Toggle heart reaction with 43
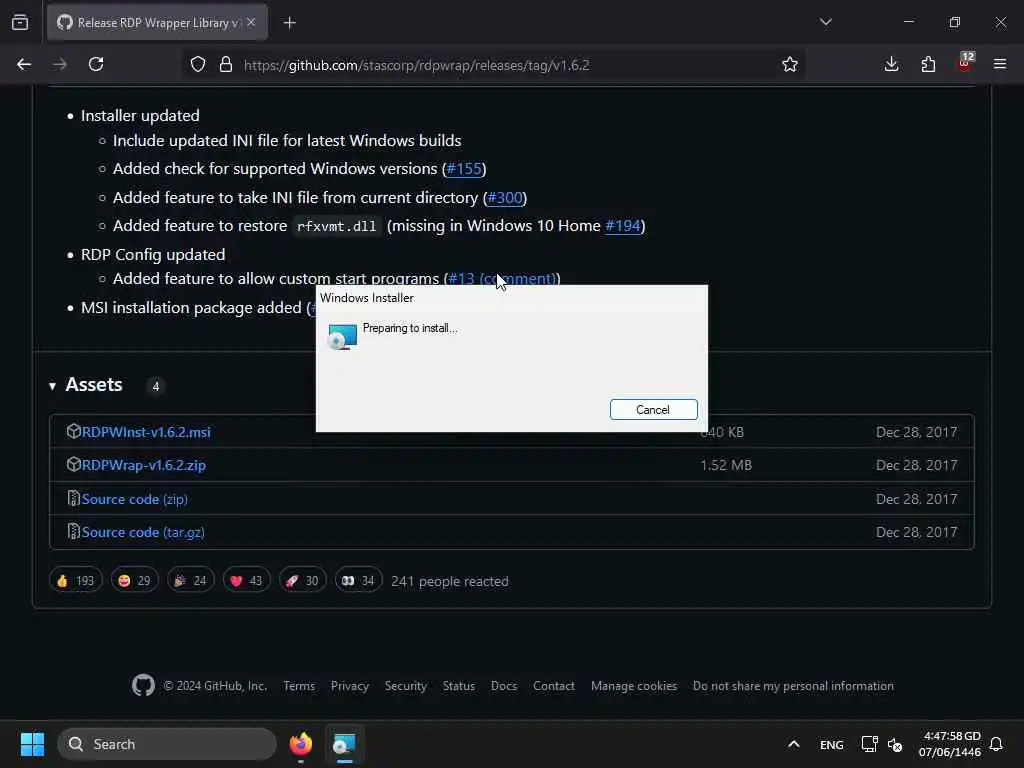 pyautogui.click(x=246, y=581)
